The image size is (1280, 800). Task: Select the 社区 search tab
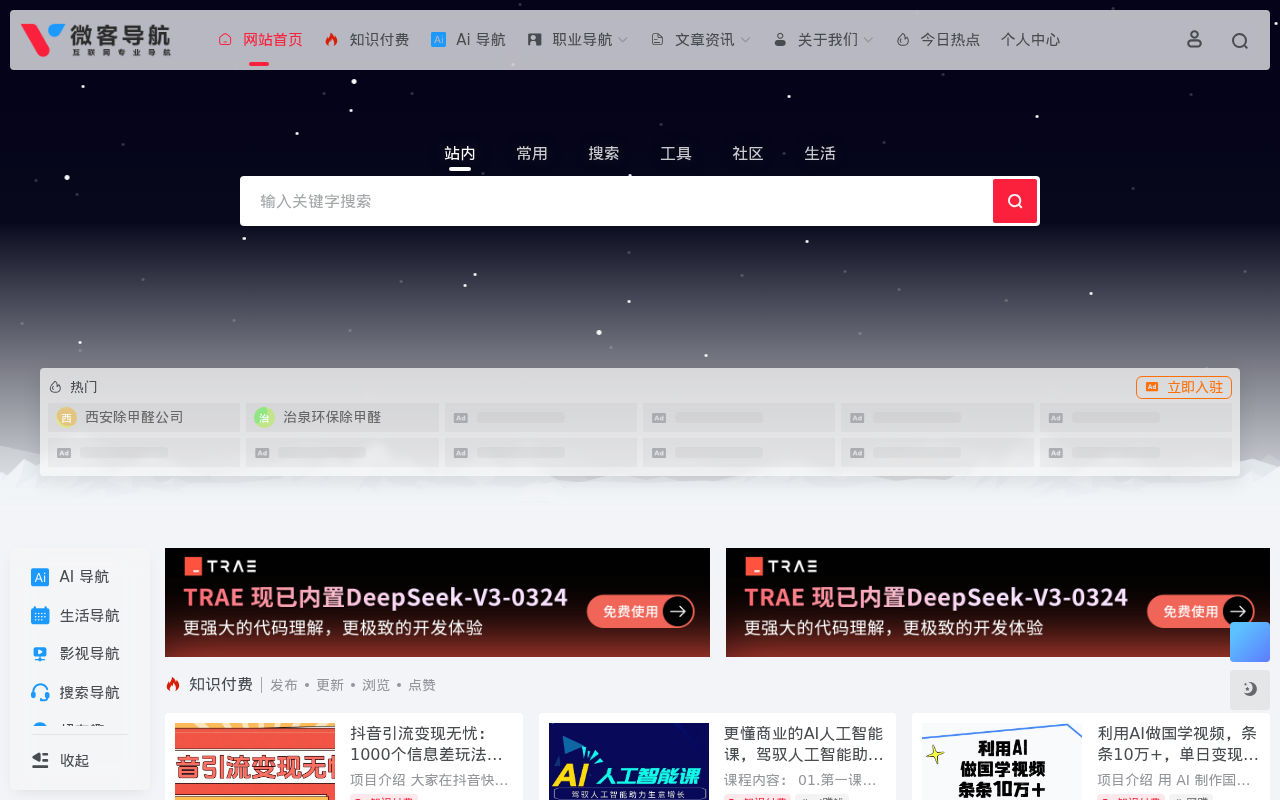(x=748, y=153)
